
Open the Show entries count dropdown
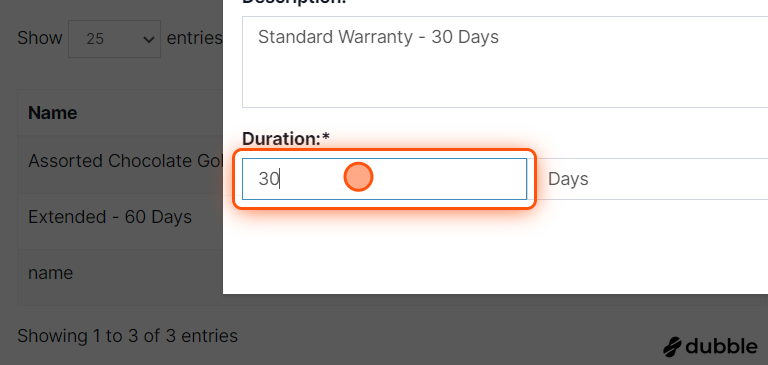coord(114,39)
